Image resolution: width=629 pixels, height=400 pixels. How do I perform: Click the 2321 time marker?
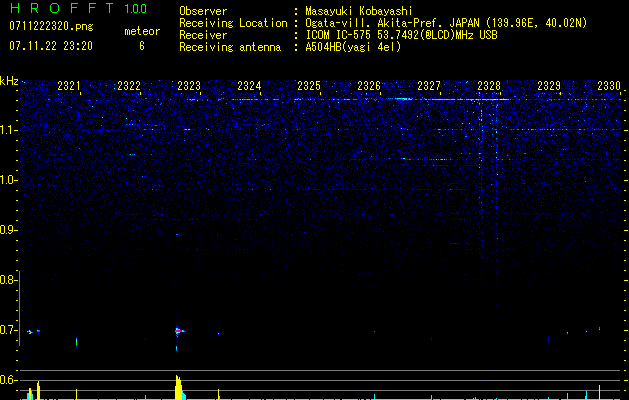pos(69,85)
